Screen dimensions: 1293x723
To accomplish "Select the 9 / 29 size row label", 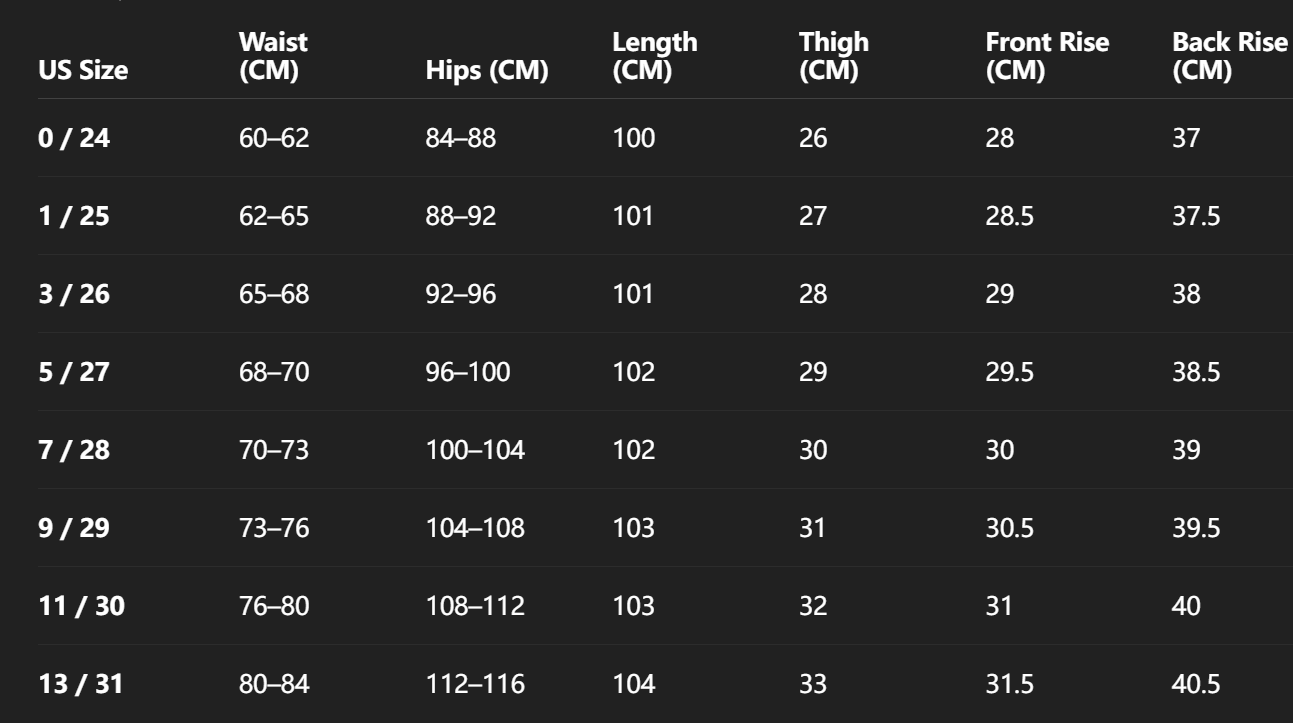I will click(74, 528).
